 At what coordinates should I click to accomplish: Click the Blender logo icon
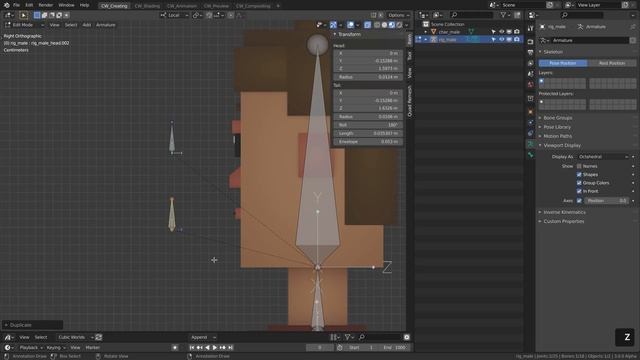(6, 5)
